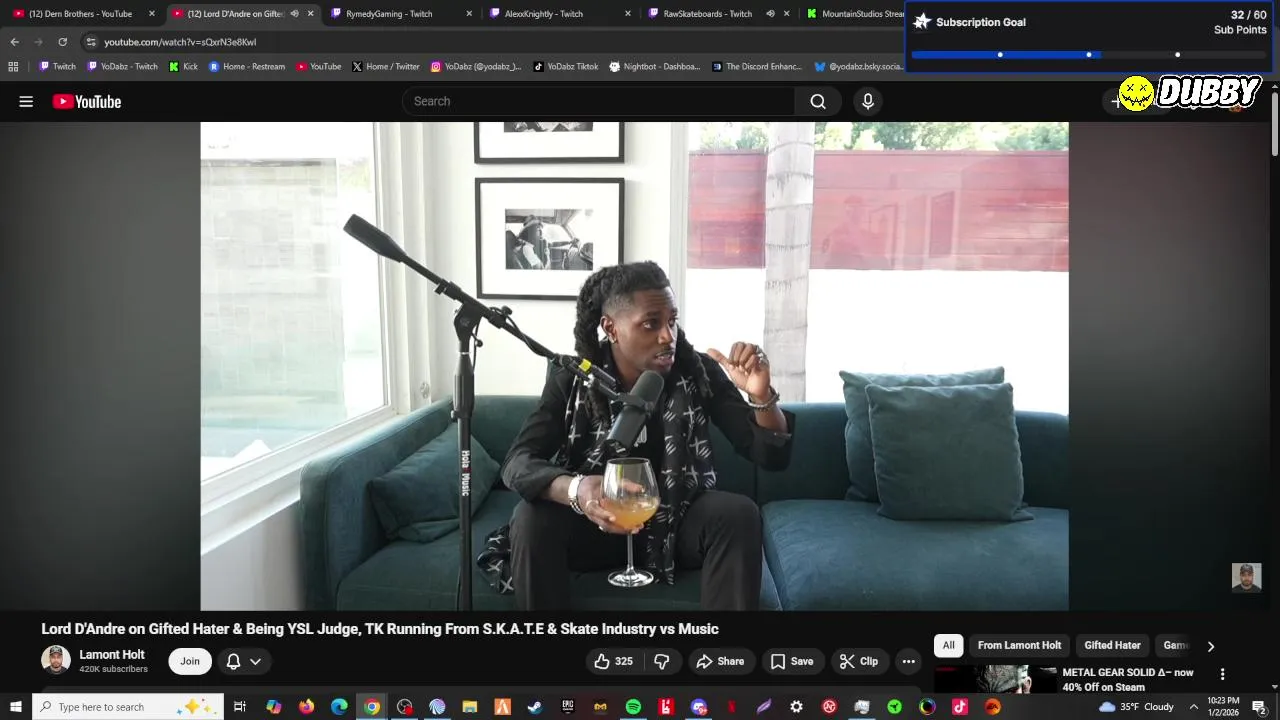
Task: Close the RymedyGaming Twitch tab
Action: pos(469,14)
